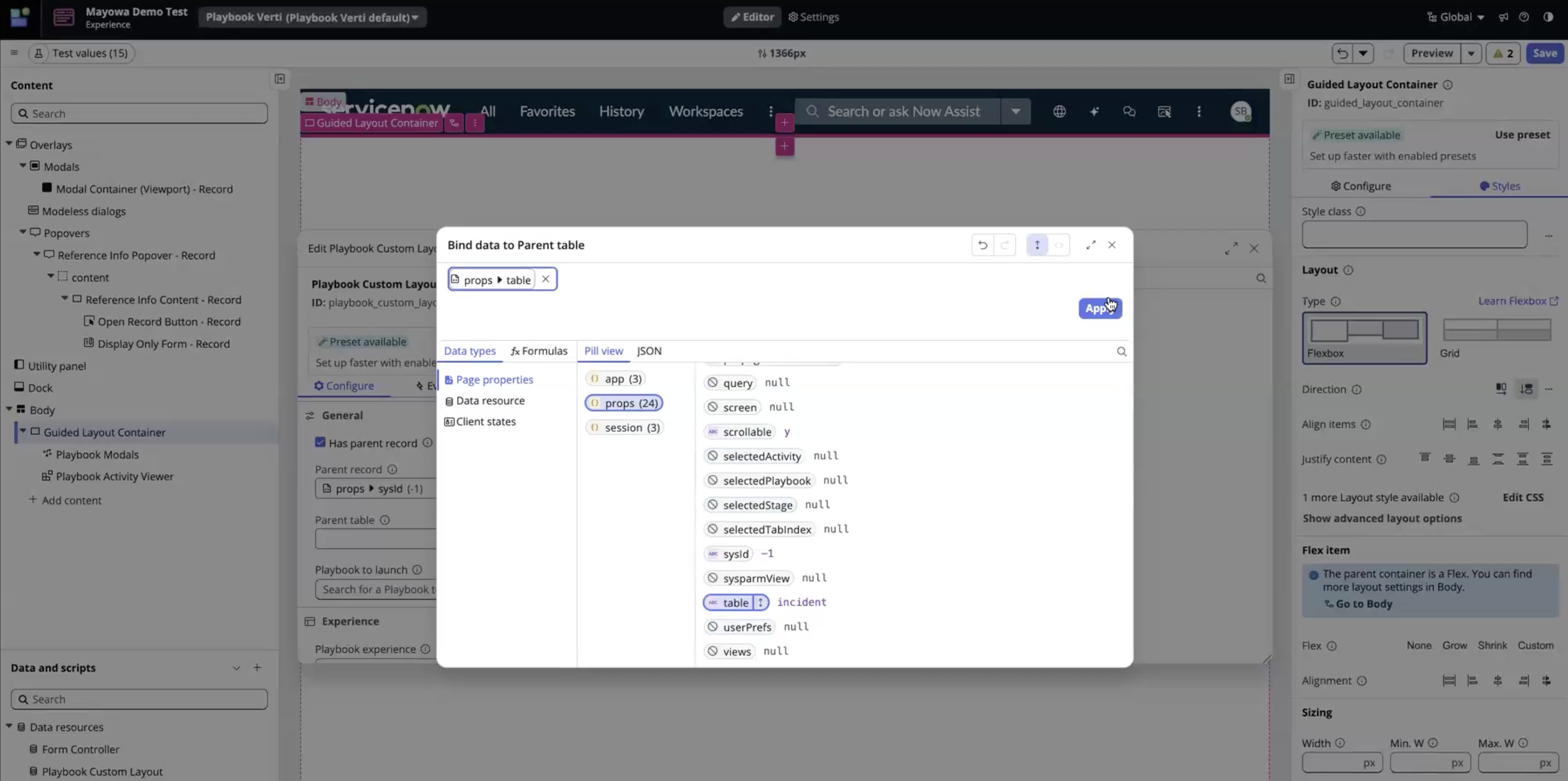Expand the Edit Playbook Custom Layout panel
The height and width of the screenshot is (781, 1568).
click(x=1231, y=248)
